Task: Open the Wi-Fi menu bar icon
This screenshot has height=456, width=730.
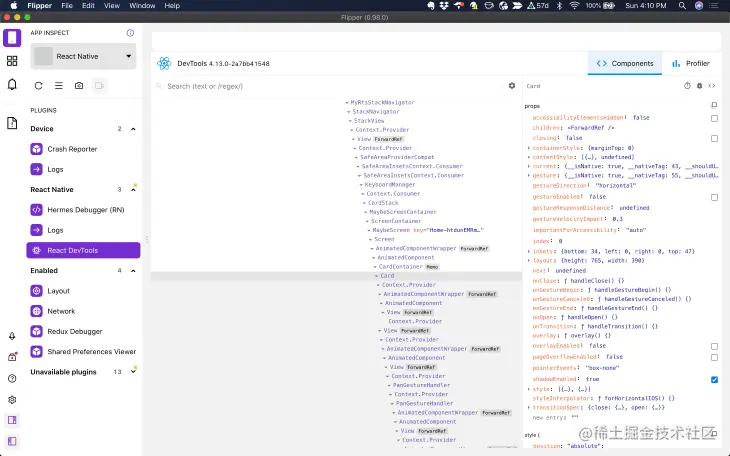Action: pos(575,6)
